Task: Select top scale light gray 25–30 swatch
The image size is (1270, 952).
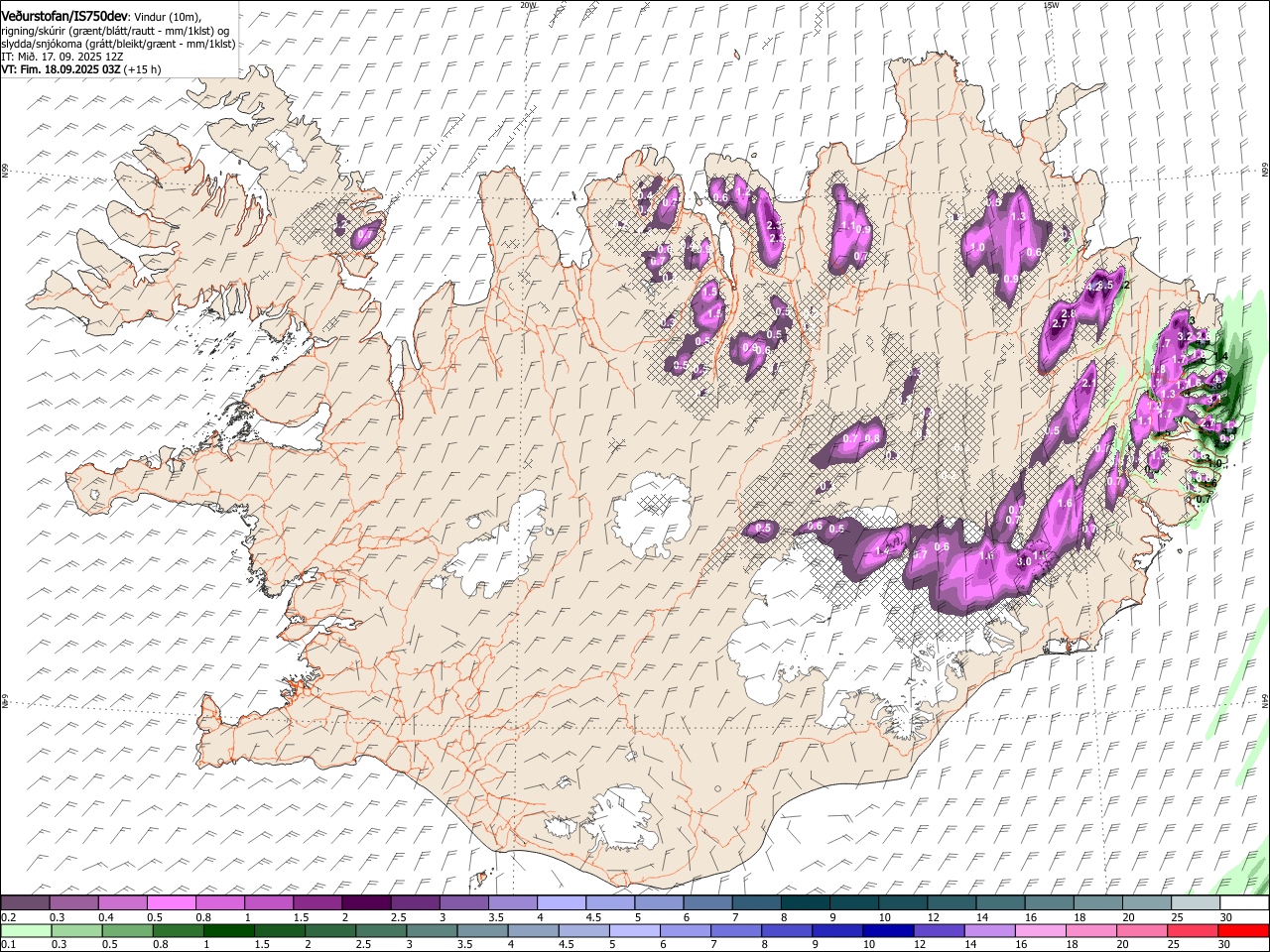Action: pos(1197,903)
